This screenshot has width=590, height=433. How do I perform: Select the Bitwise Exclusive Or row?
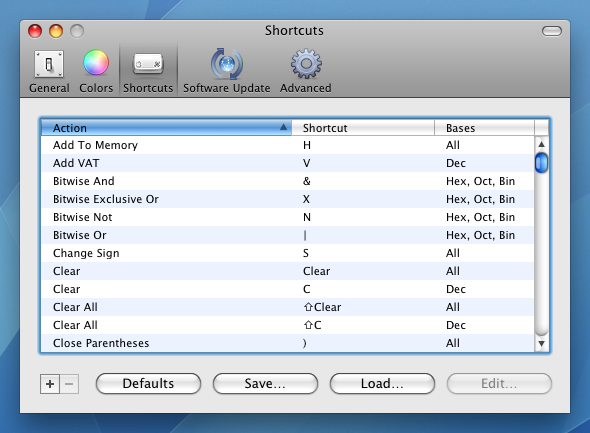click(287, 199)
